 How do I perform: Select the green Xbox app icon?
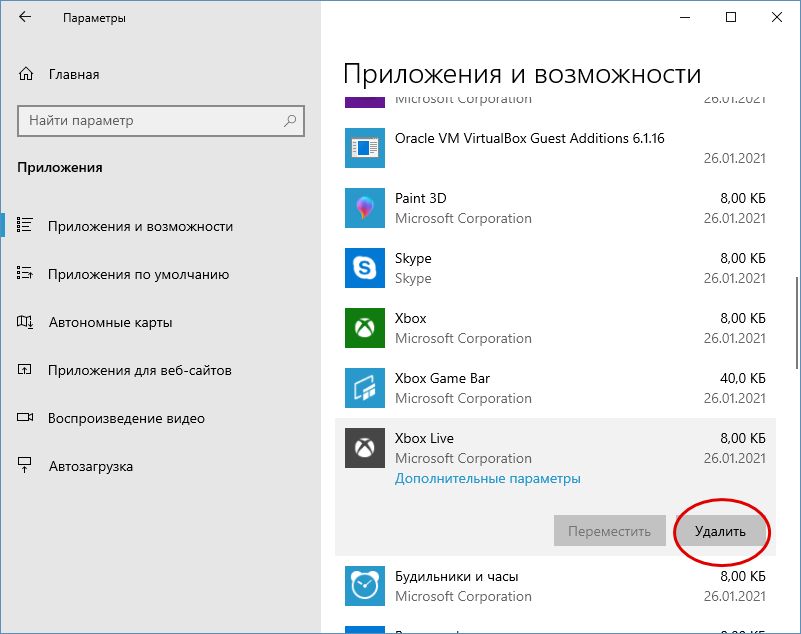tap(364, 328)
